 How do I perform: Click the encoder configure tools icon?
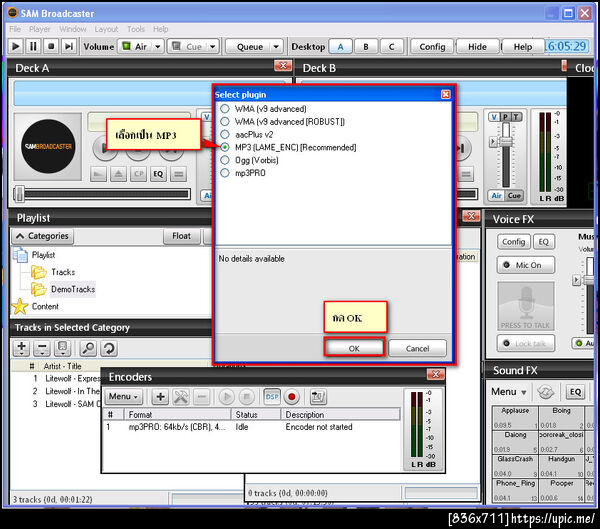181,397
